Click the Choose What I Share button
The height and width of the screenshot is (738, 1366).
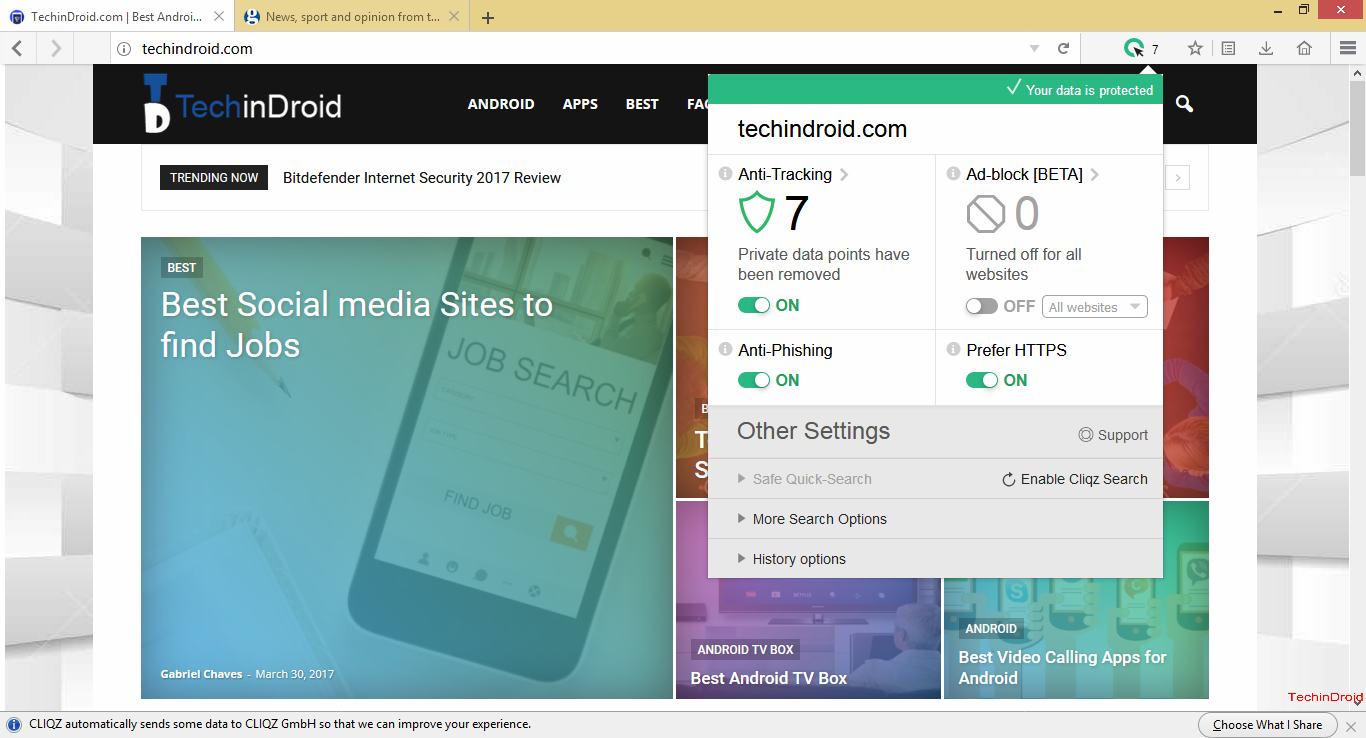point(1267,725)
